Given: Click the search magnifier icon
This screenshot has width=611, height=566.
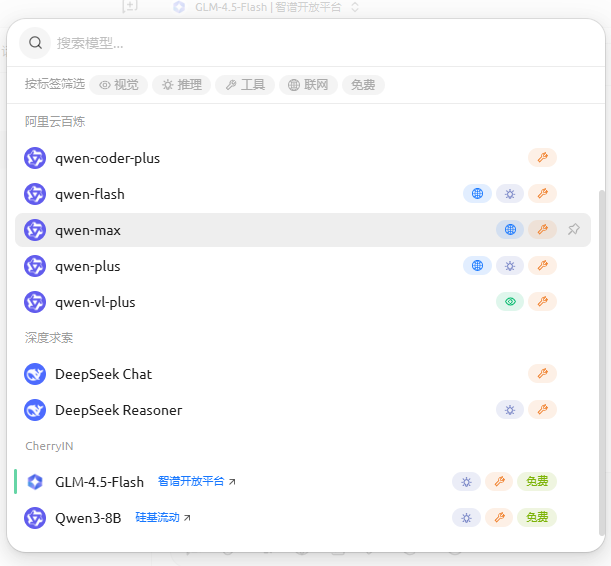Looking at the screenshot, I should point(35,43).
